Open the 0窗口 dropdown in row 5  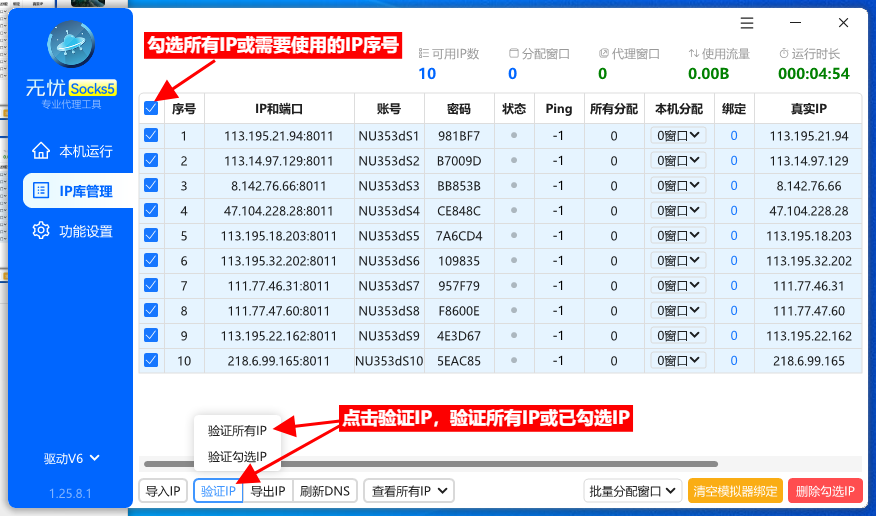pyautogui.click(x=679, y=235)
